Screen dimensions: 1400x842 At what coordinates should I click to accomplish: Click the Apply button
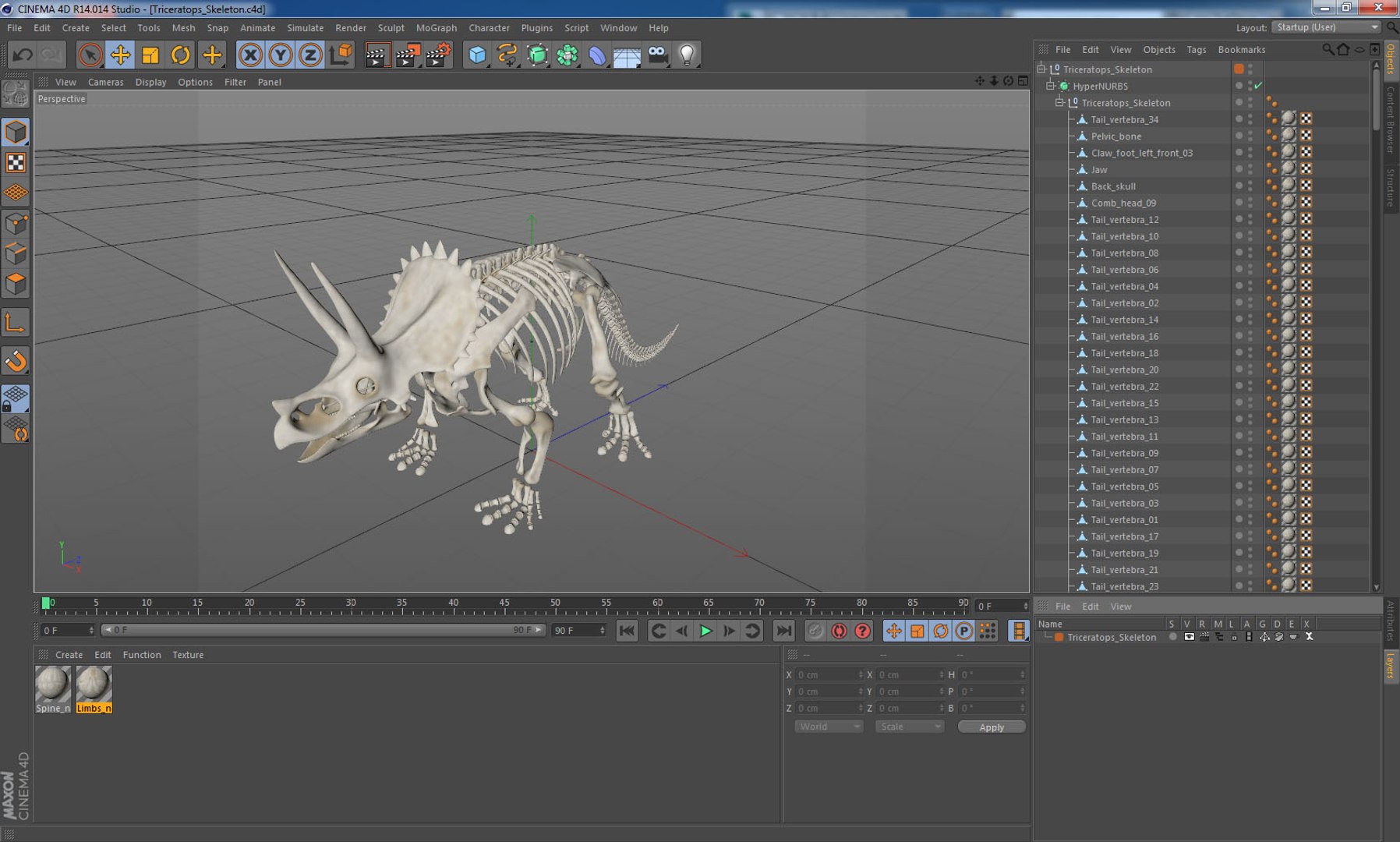pyautogui.click(x=992, y=727)
